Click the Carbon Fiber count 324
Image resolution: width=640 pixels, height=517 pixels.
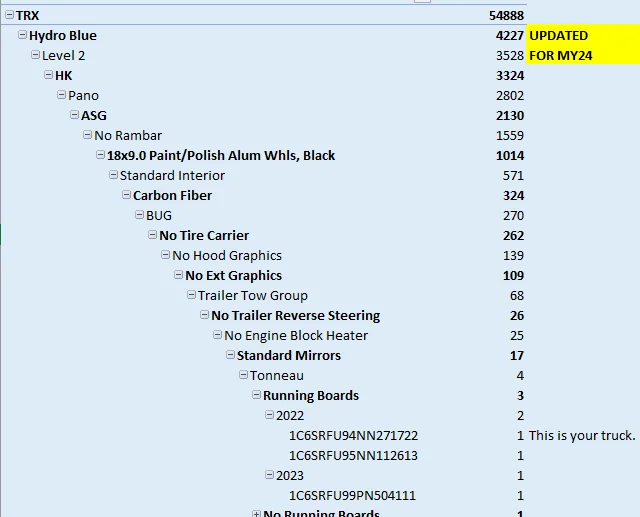(x=513, y=195)
